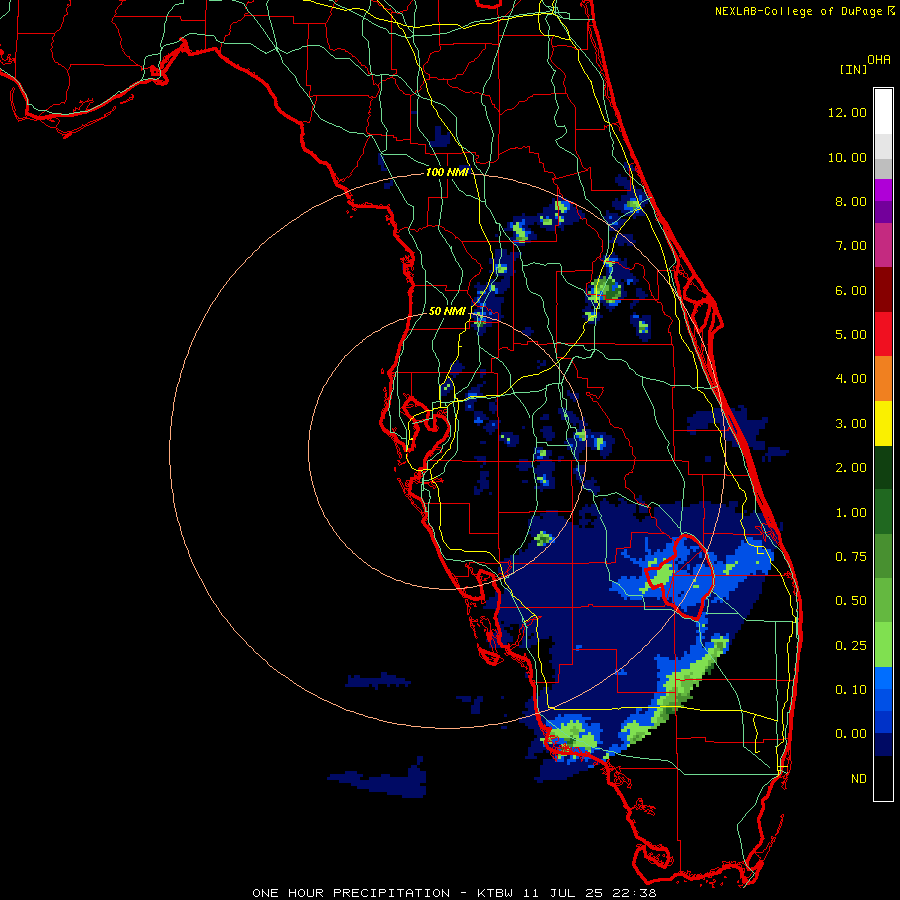900x900 pixels.
Task: Click the 0.10 legend value
Action: point(851,690)
